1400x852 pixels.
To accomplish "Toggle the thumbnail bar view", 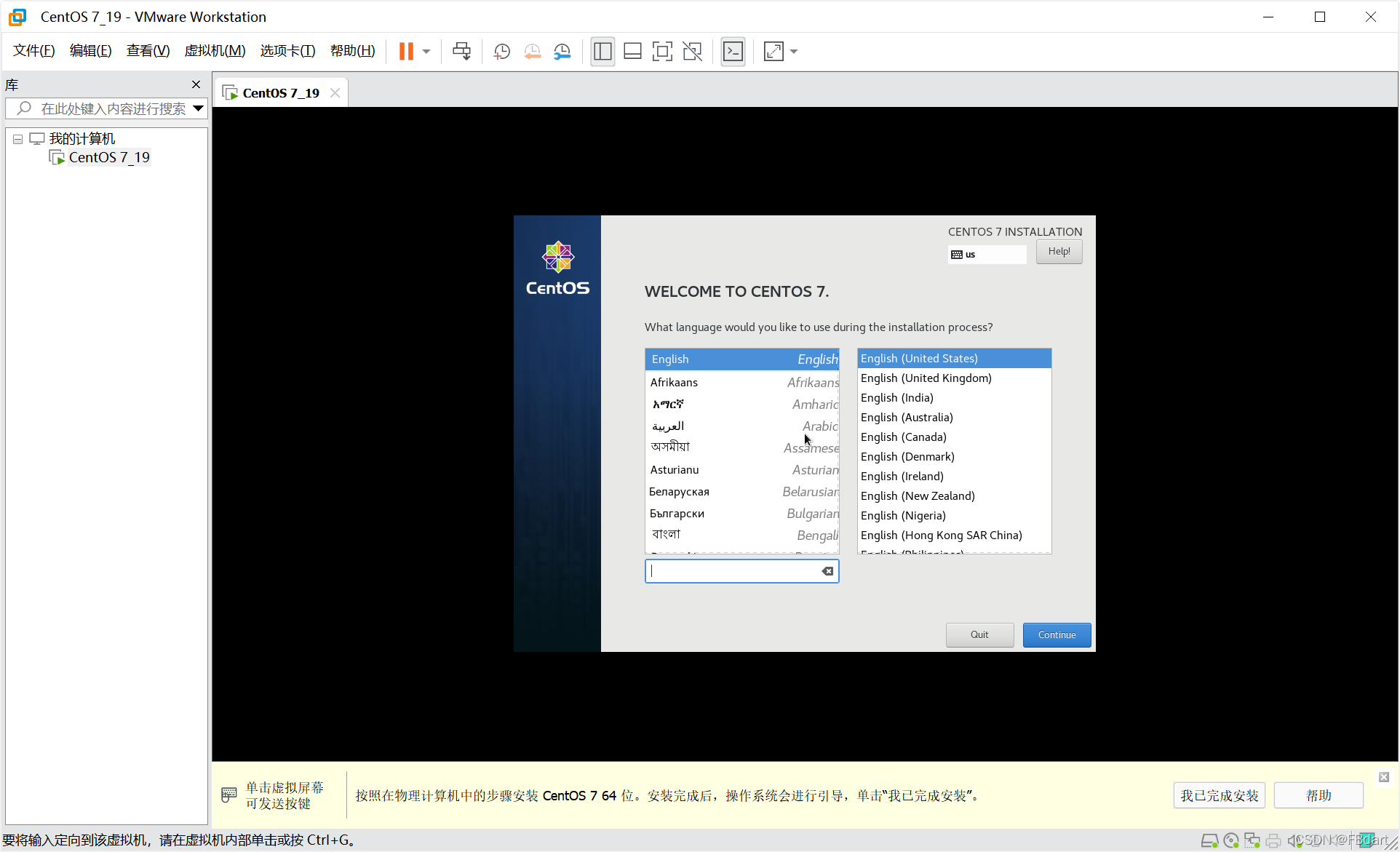I will point(632,51).
